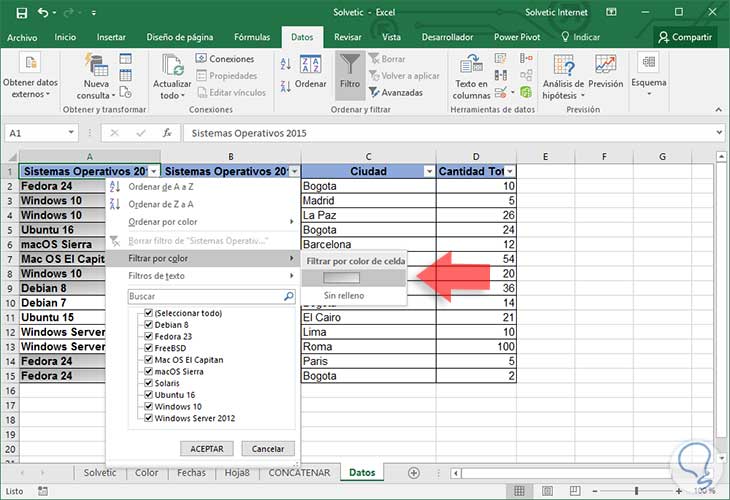Viewport: 730px width, 500px height.
Task: Add a new sheet with plus icon
Action: [x=413, y=473]
